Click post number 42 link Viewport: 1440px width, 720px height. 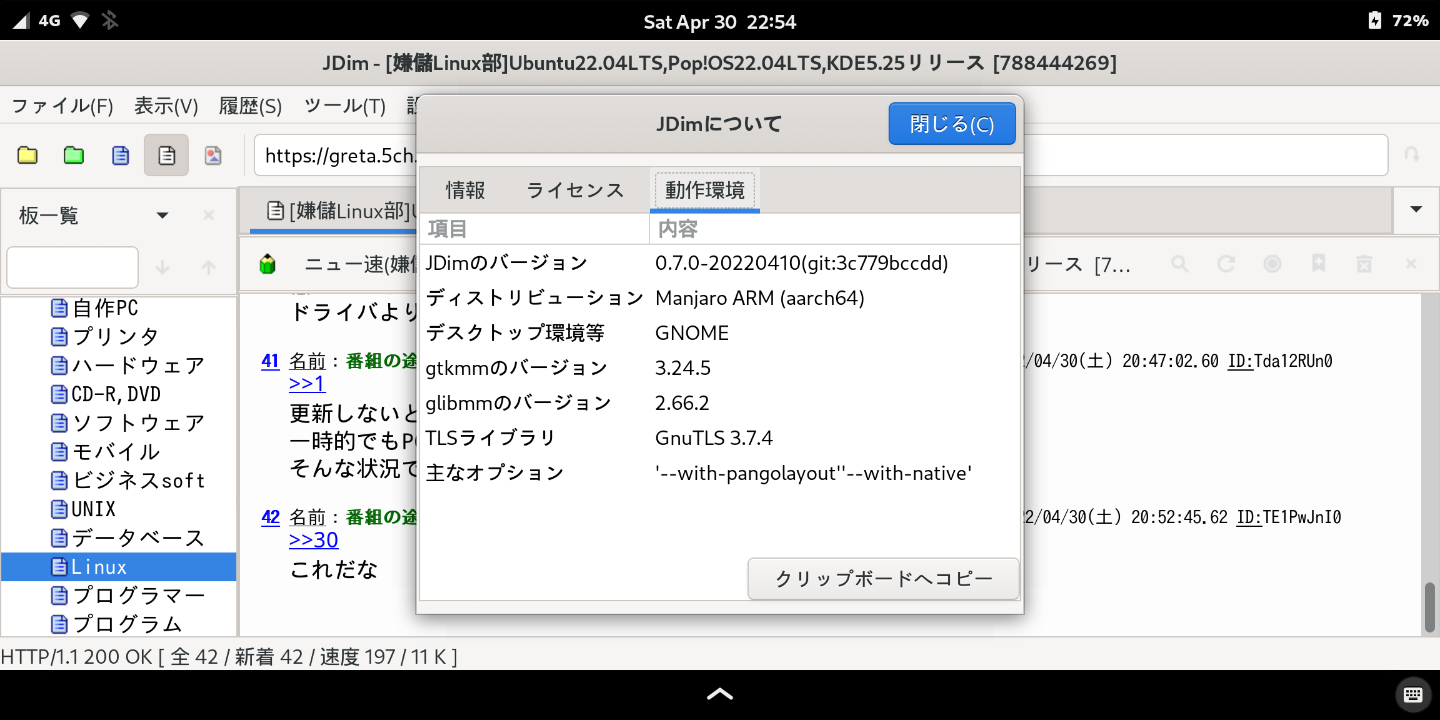[x=270, y=517]
